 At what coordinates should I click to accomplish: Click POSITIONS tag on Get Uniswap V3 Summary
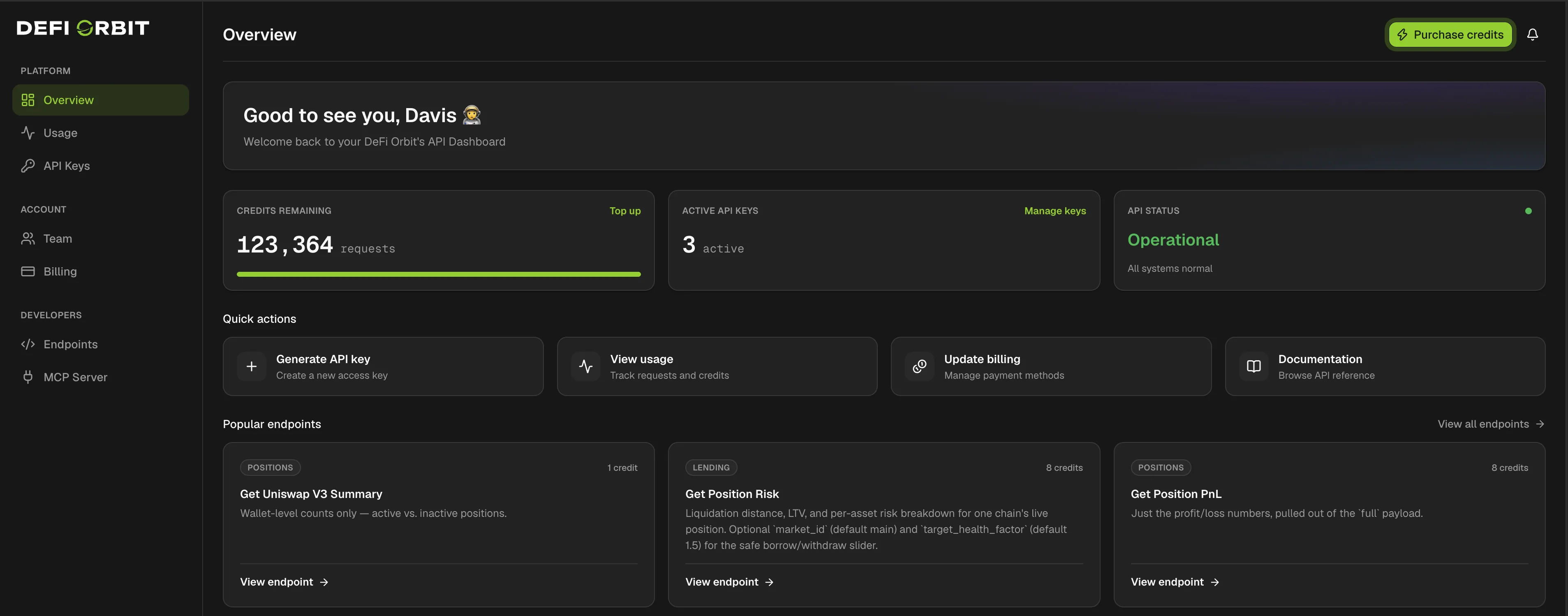(x=270, y=468)
